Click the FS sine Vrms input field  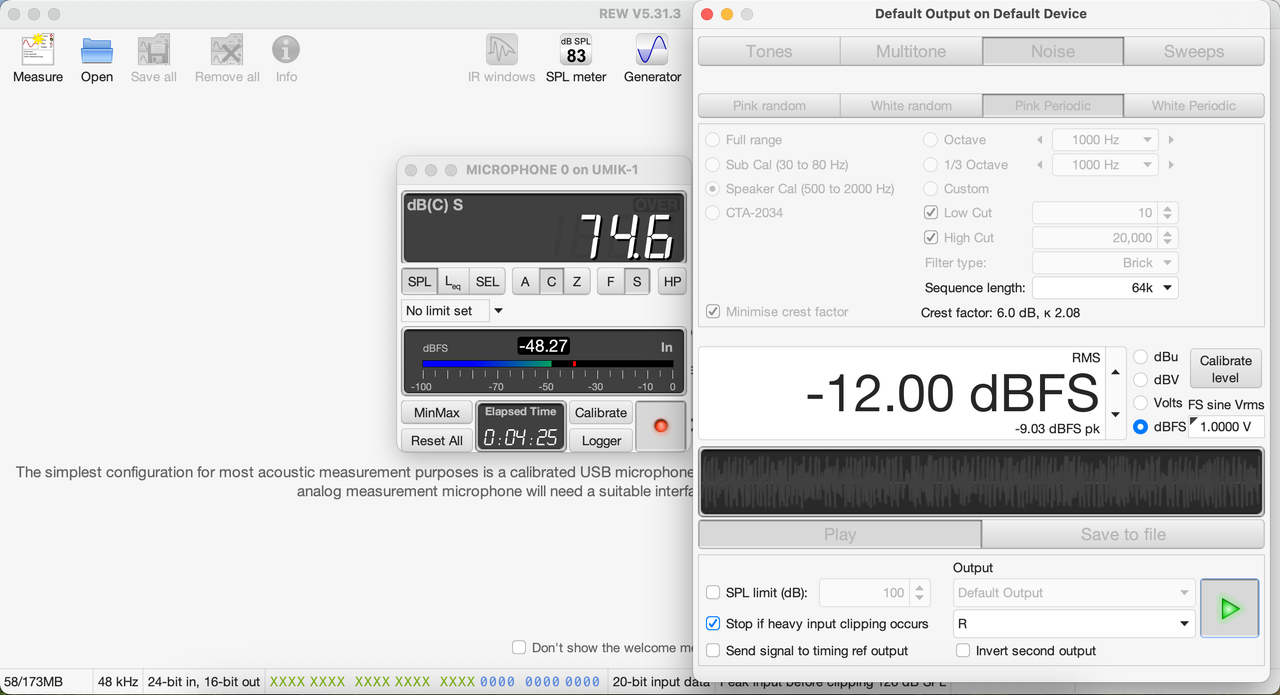(1226, 427)
